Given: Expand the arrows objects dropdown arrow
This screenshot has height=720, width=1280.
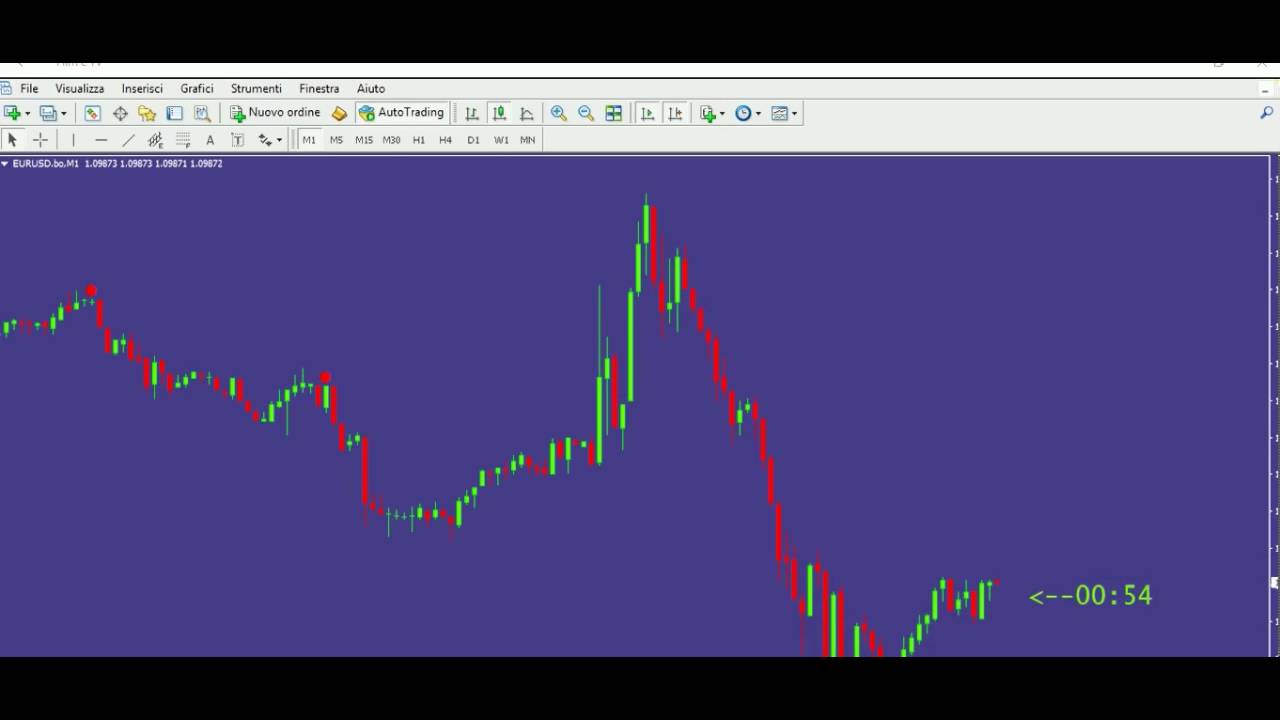Looking at the screenshot, I should coord(279,140).
